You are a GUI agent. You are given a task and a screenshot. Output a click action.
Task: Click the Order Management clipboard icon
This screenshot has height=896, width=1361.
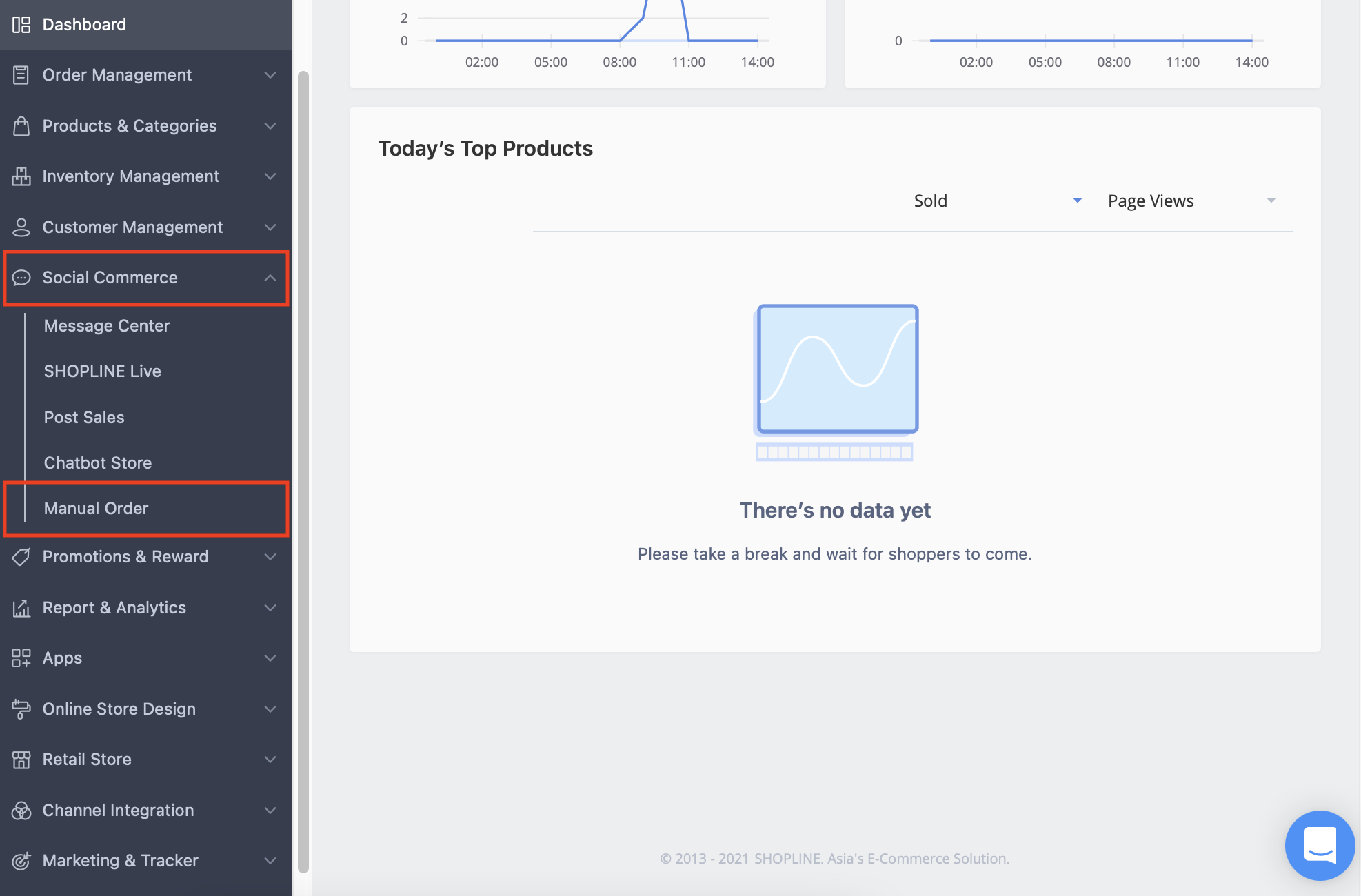(21, 75)
